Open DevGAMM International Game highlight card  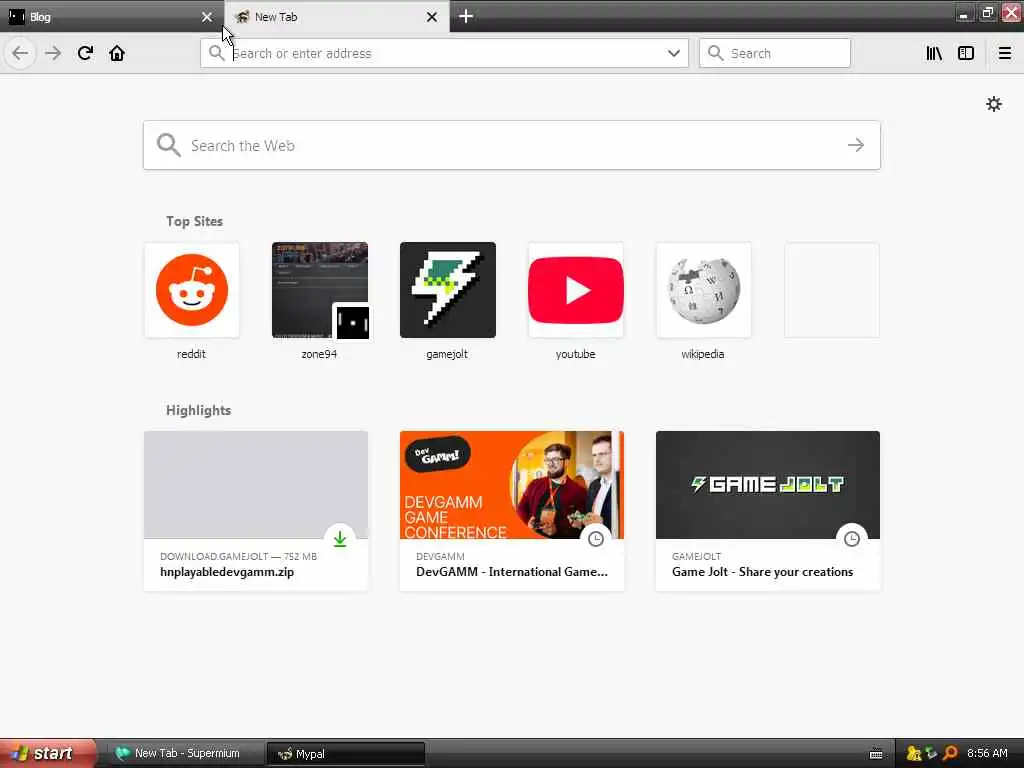coord(512,511)
